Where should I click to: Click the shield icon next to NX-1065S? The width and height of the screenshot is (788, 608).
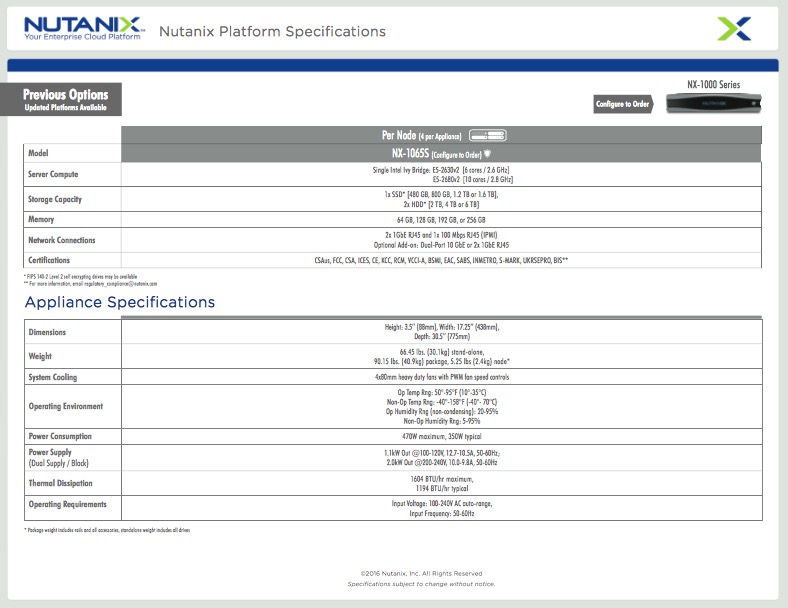[x=488, y=154]
